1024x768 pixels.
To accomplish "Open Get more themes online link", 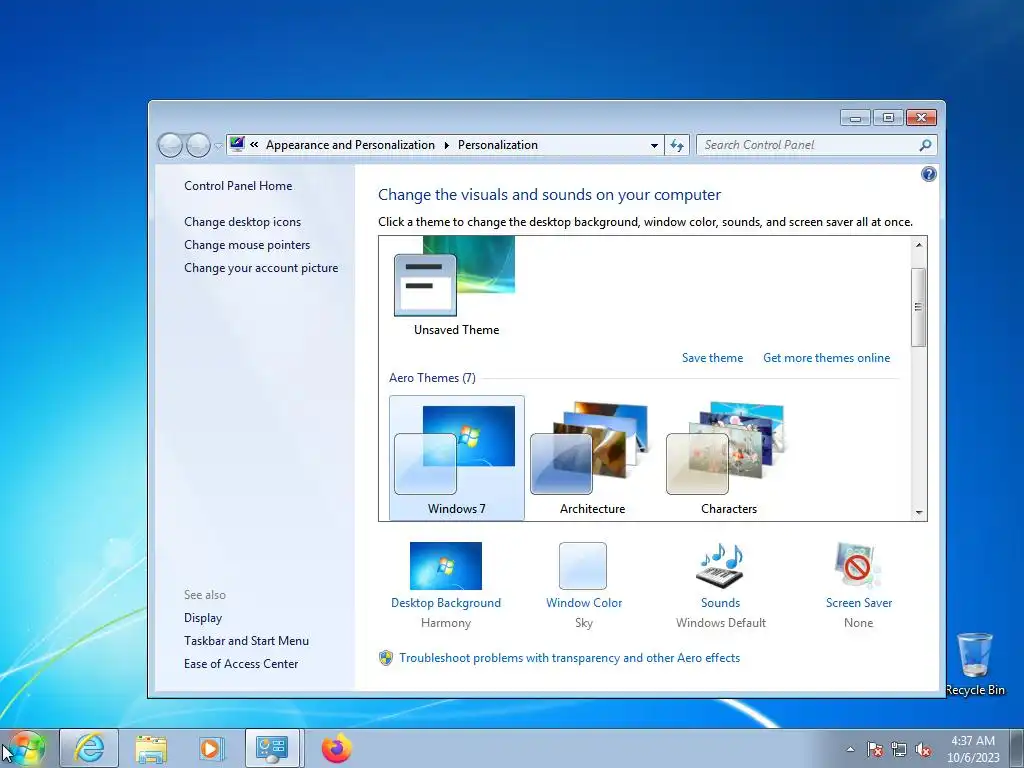I will (826, 358).
